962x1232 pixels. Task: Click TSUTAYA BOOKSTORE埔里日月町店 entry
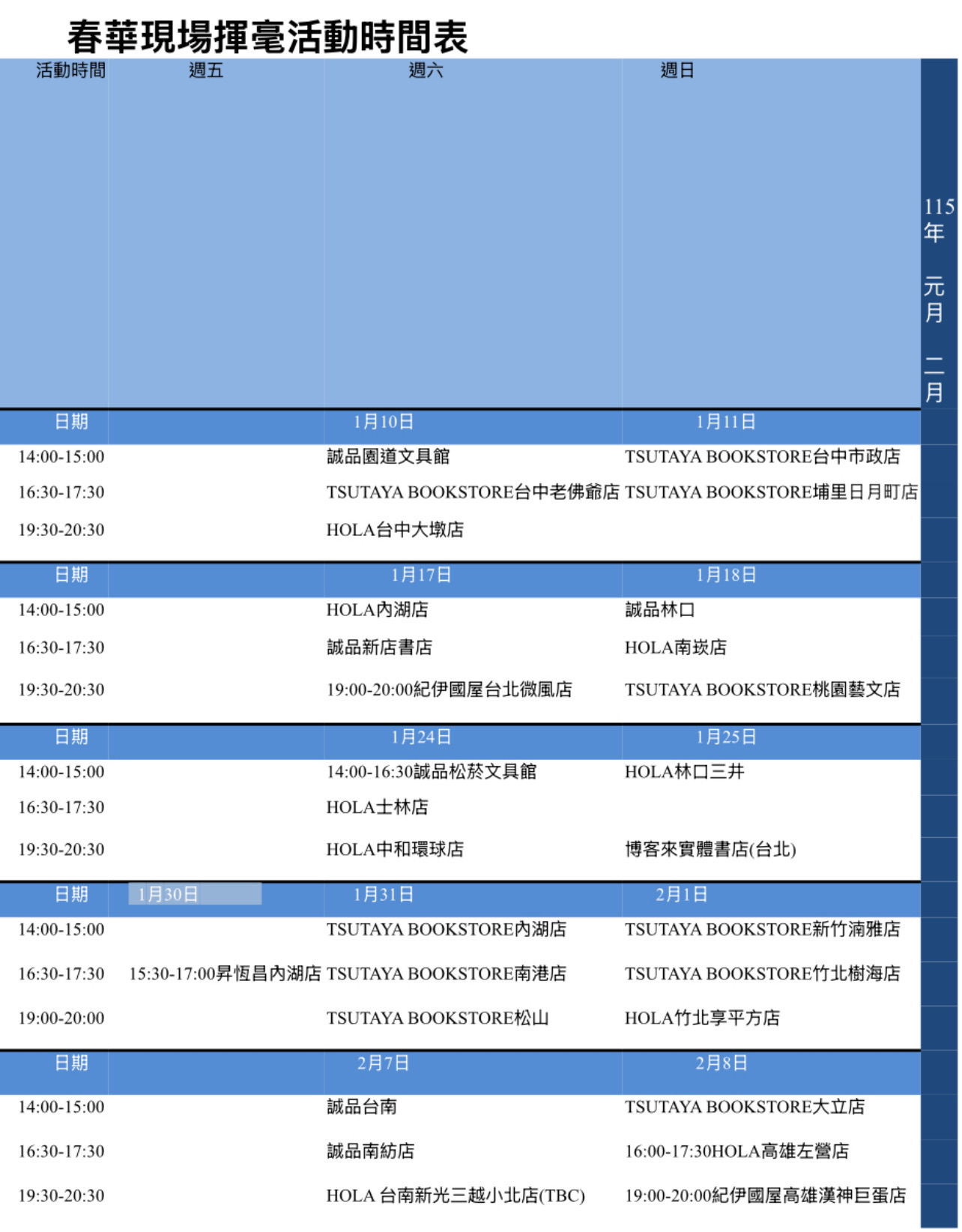pos(771,492)
